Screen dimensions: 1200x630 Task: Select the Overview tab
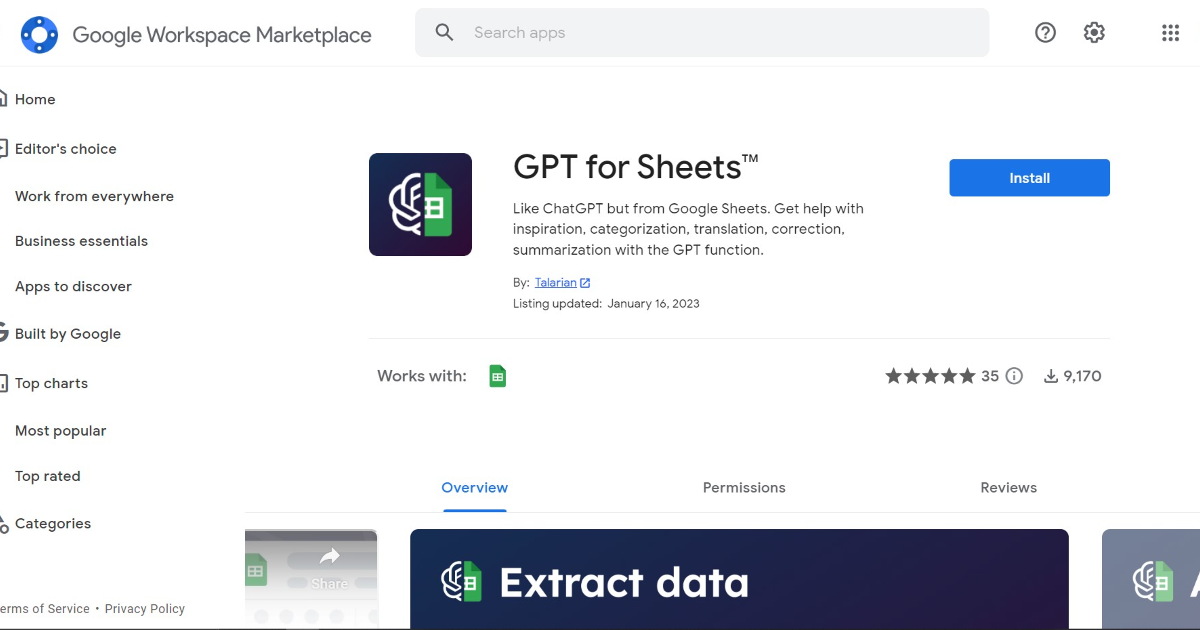pyautogui.click(x=474, y=487)
